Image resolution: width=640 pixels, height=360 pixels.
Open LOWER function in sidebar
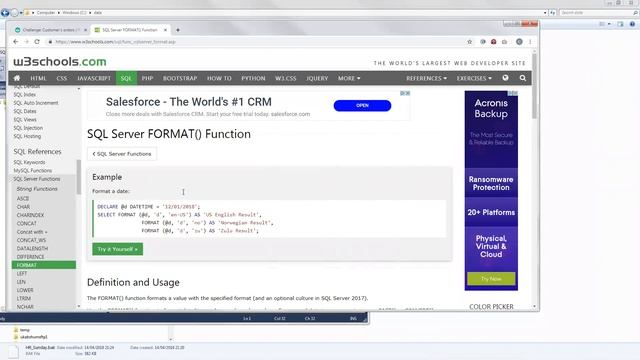pyautogui.click(x=25, y=290)
